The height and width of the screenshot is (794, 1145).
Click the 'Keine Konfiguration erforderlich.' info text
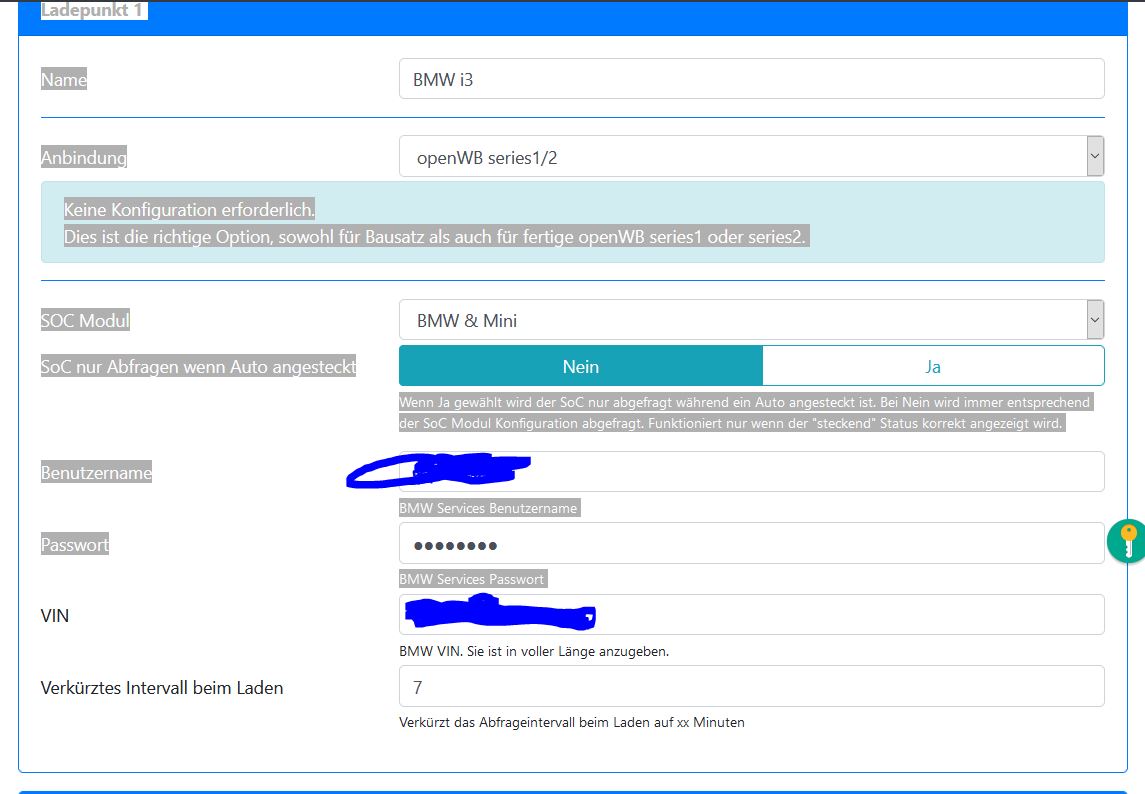click(189, 210)
